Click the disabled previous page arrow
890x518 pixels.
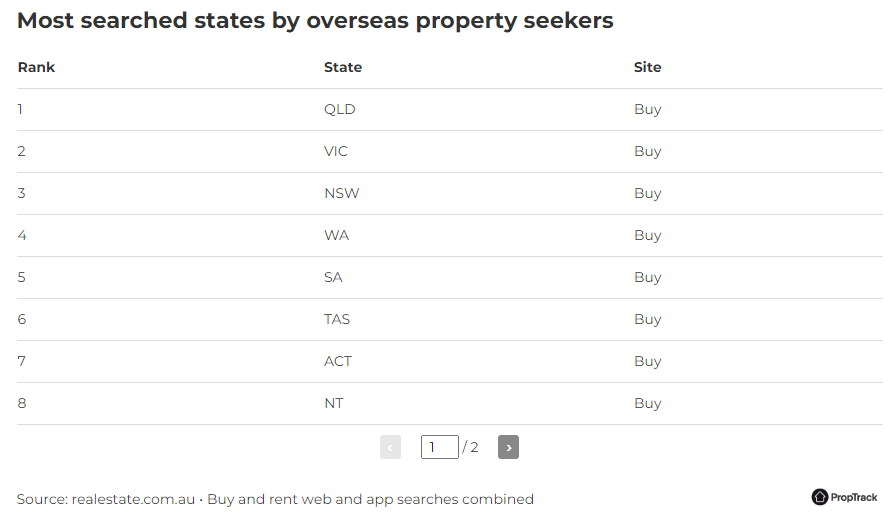(x=391, y=447)
